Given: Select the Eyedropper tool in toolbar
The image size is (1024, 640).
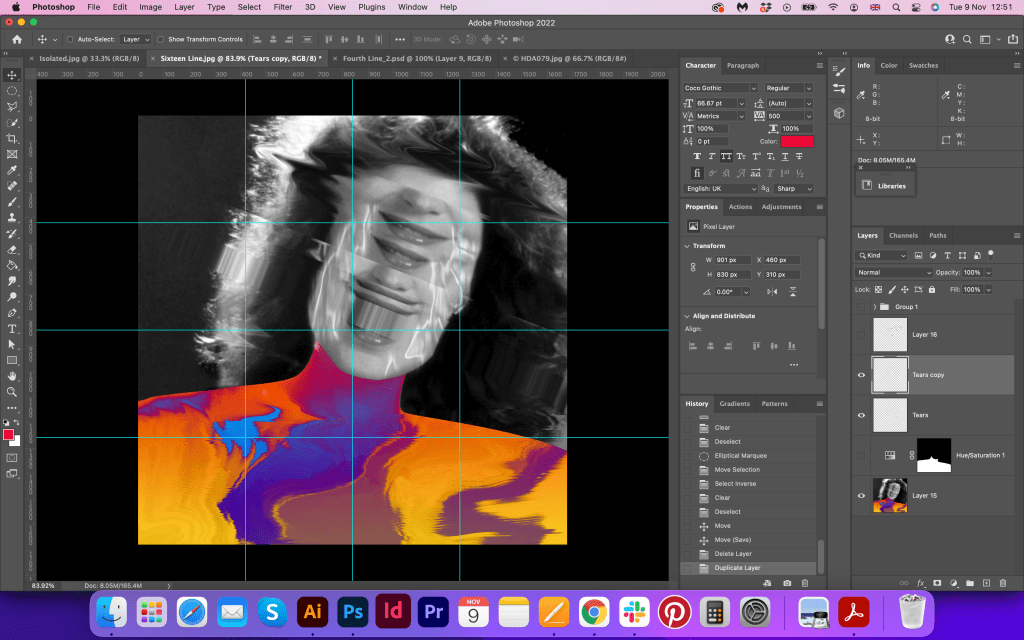Looking at the screenshot, I should coord(12,170).
